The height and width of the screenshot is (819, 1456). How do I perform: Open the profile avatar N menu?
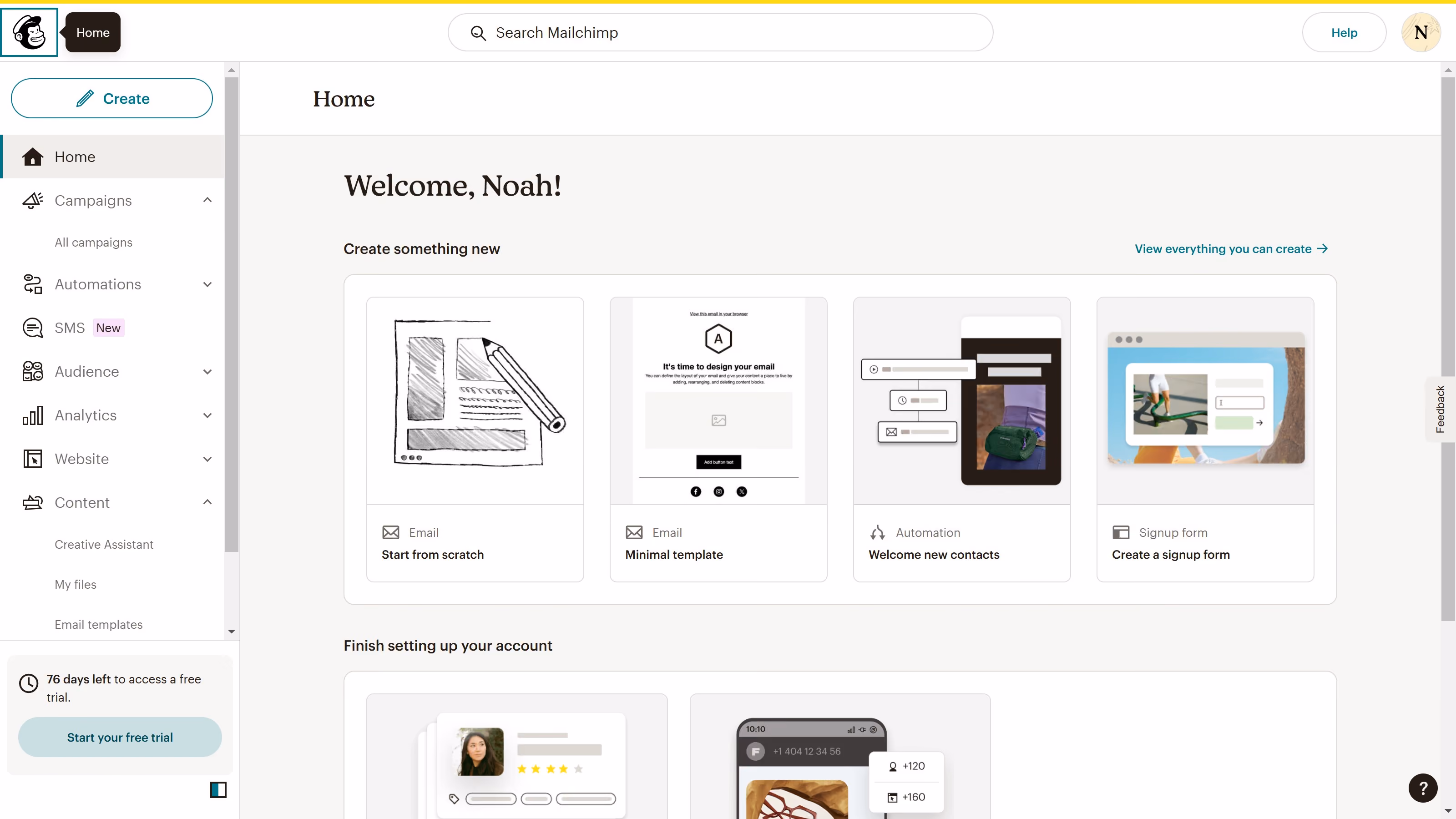coord(1421,33)
